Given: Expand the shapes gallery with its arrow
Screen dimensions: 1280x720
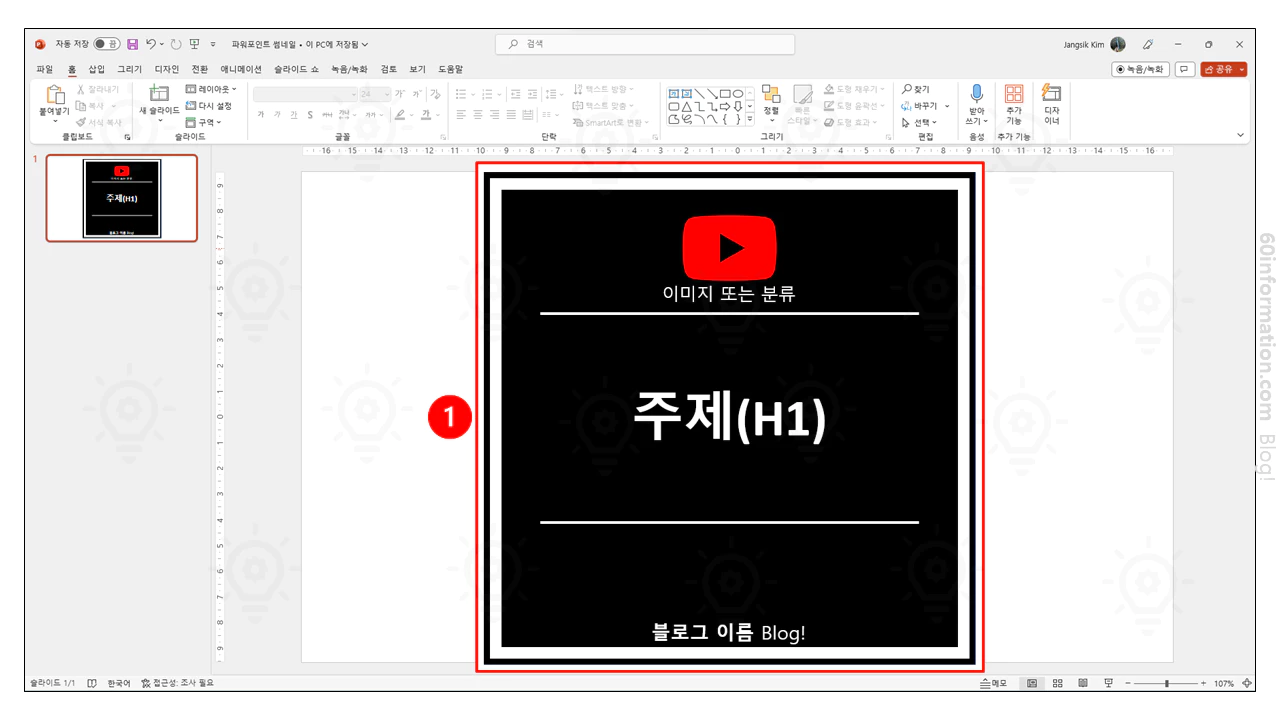Looking at the screenshot, I should pyautogui.click(x=750, y=119).
